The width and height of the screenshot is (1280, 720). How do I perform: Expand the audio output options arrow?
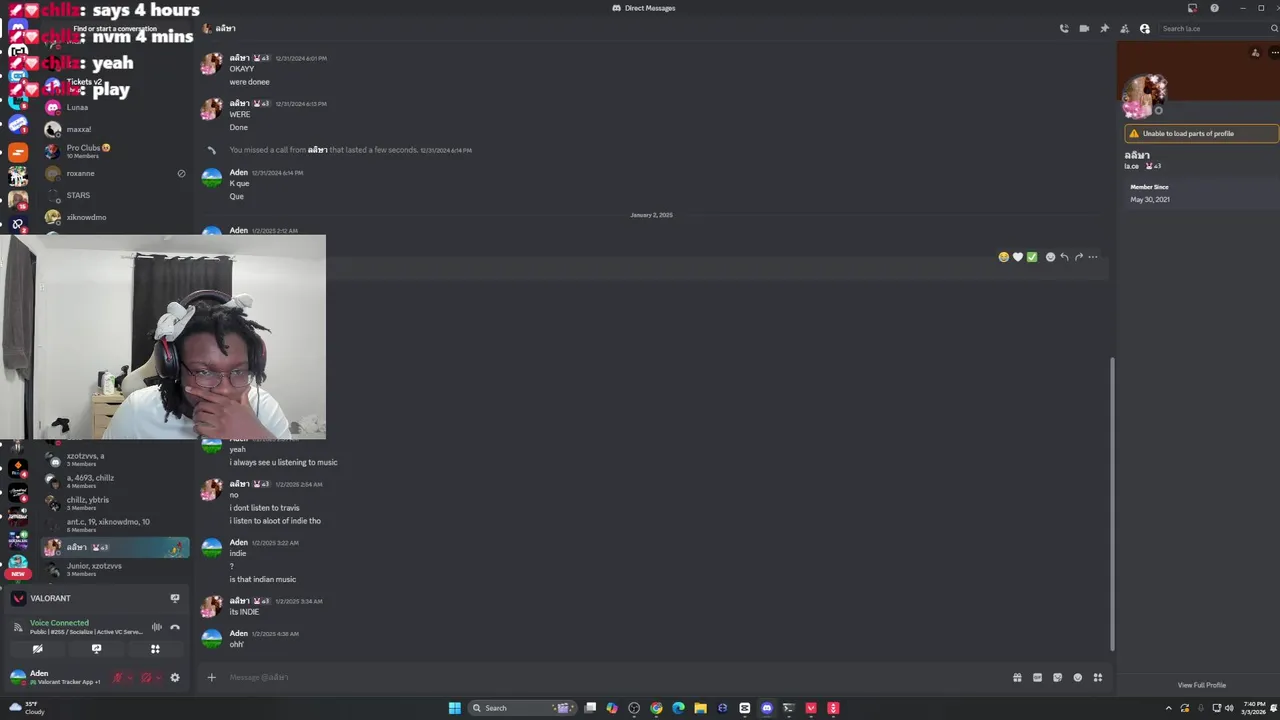(159, 677)
